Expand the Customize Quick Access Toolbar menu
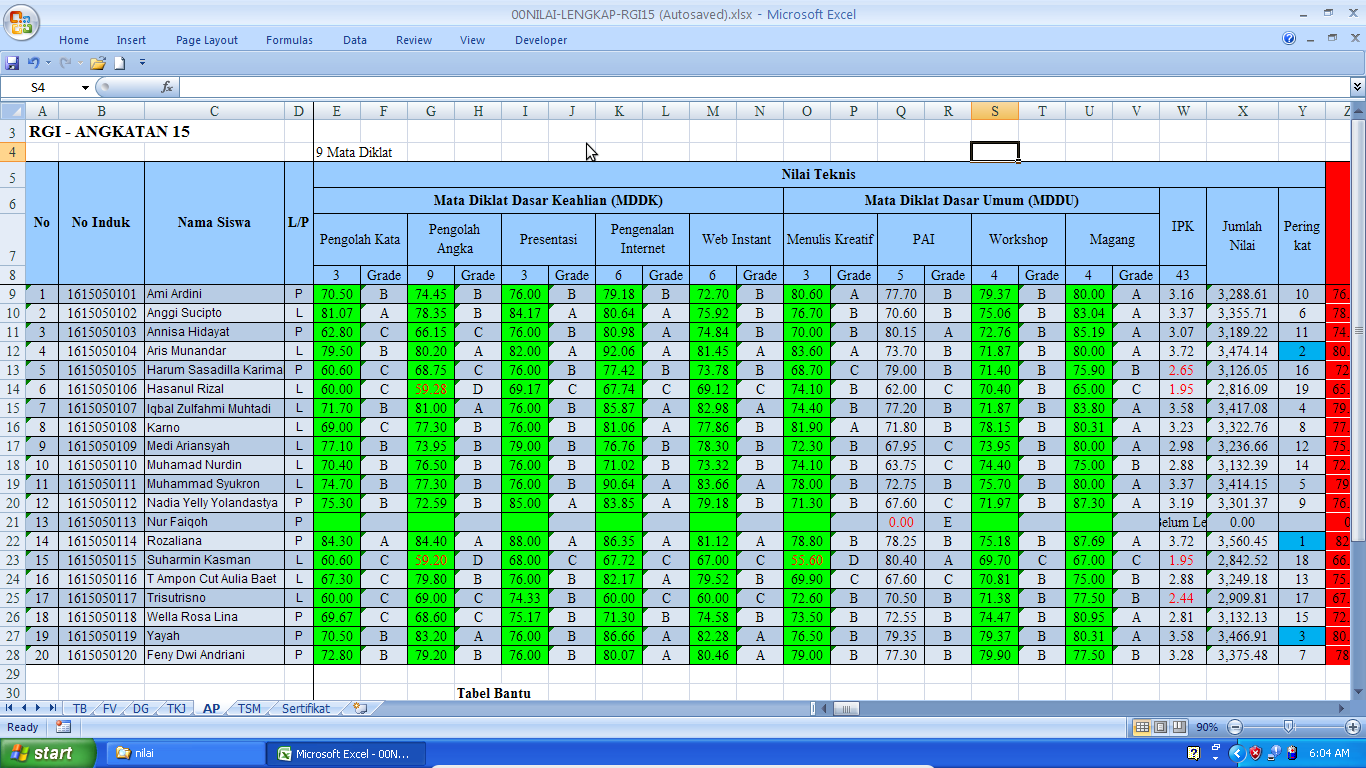 click(142, 63)
